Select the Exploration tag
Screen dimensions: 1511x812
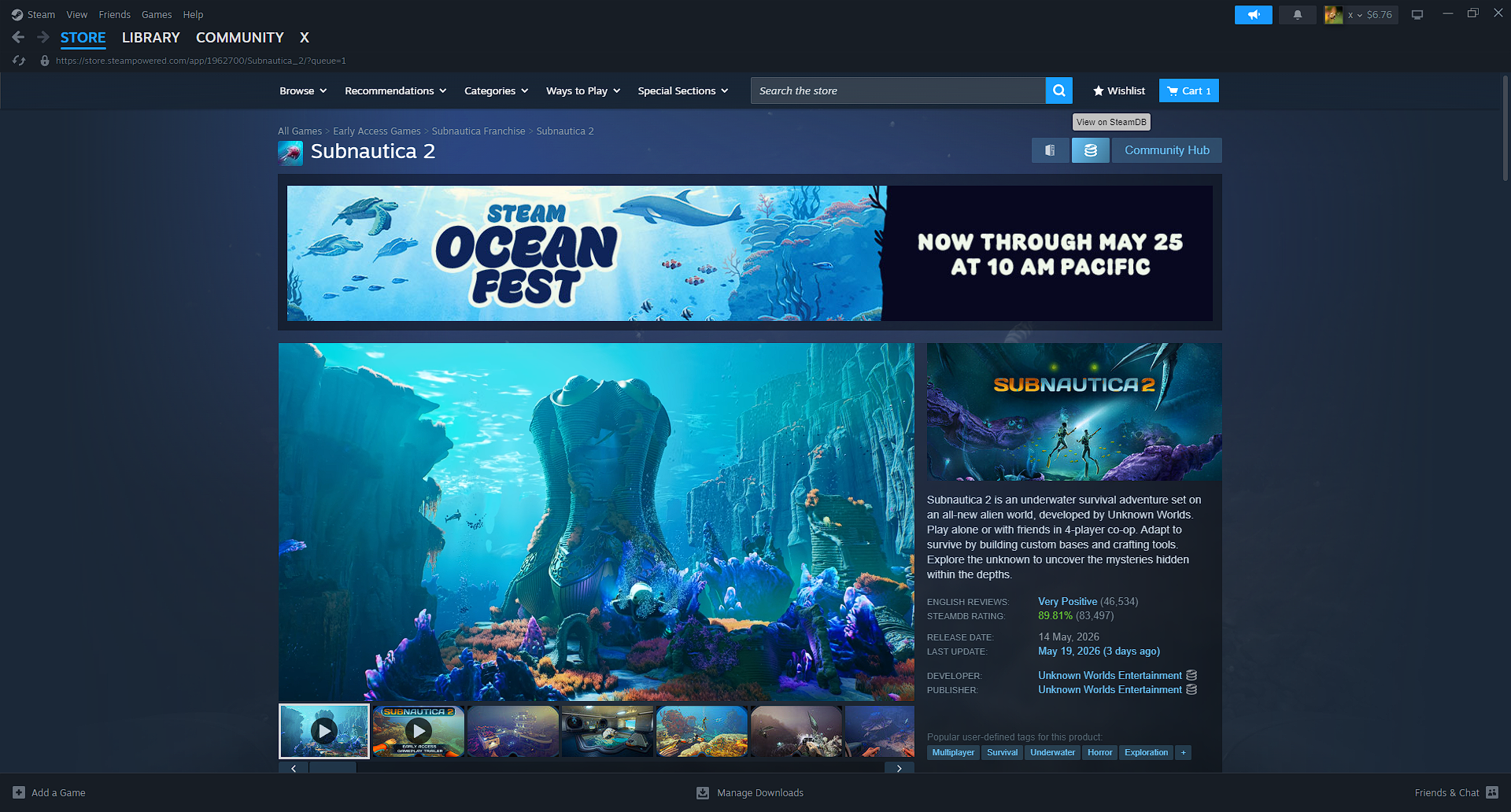point(1146,753)
